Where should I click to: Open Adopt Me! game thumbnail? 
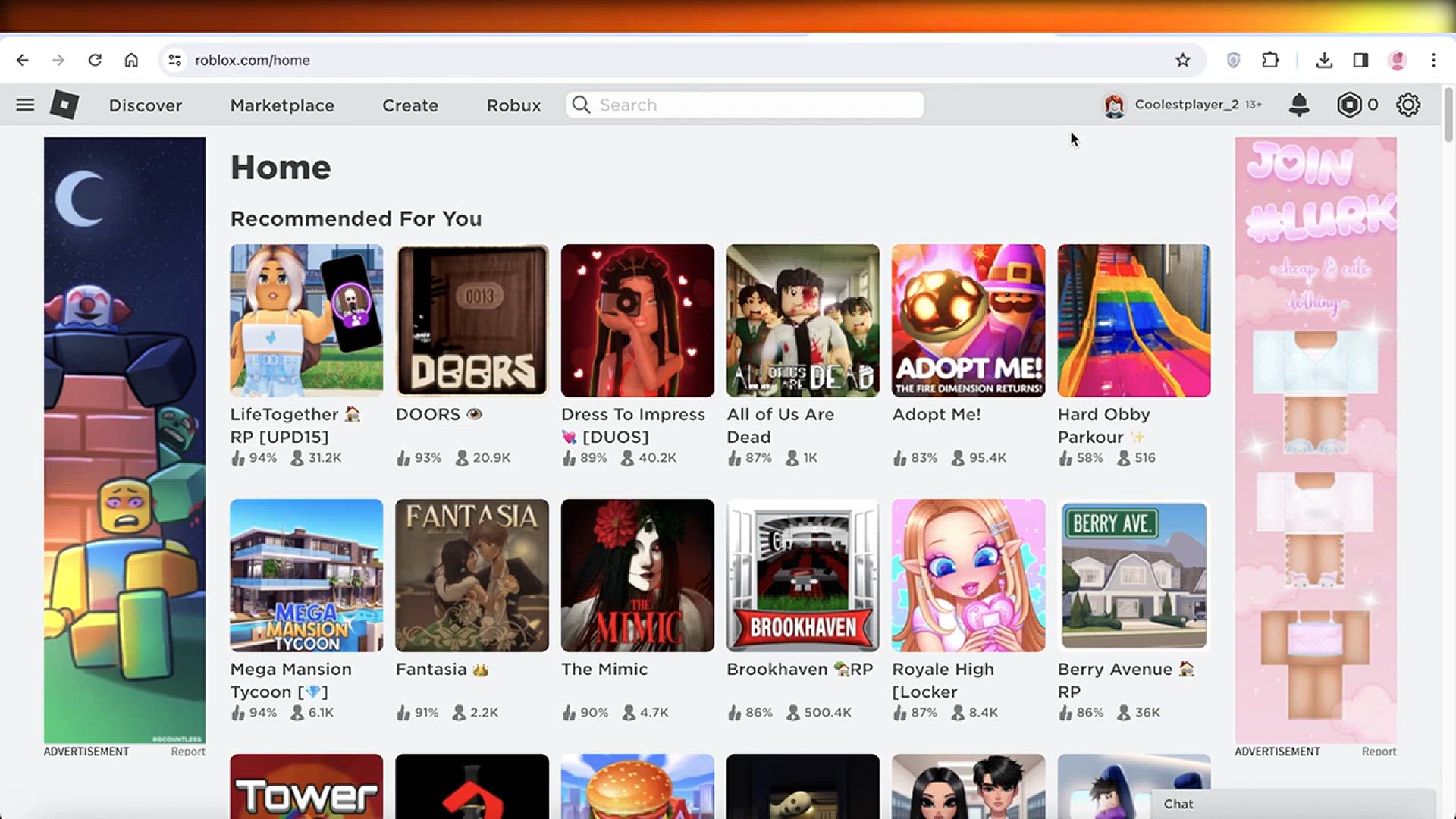point(968,321)
